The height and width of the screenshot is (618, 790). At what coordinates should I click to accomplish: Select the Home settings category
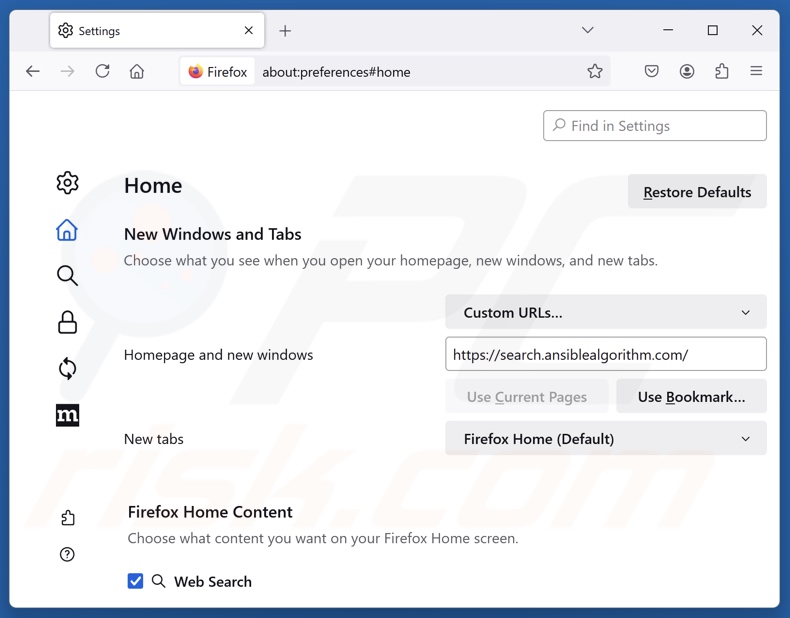click(x=67, y=230)
